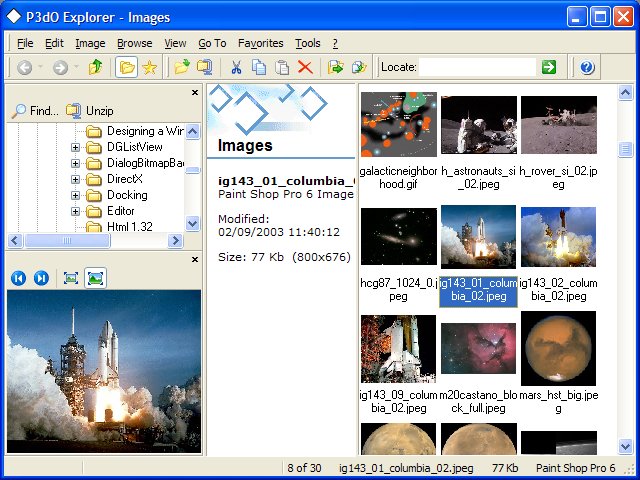Toggle the Folders pane button
The image size is (640, 480).
pos(127,67)
